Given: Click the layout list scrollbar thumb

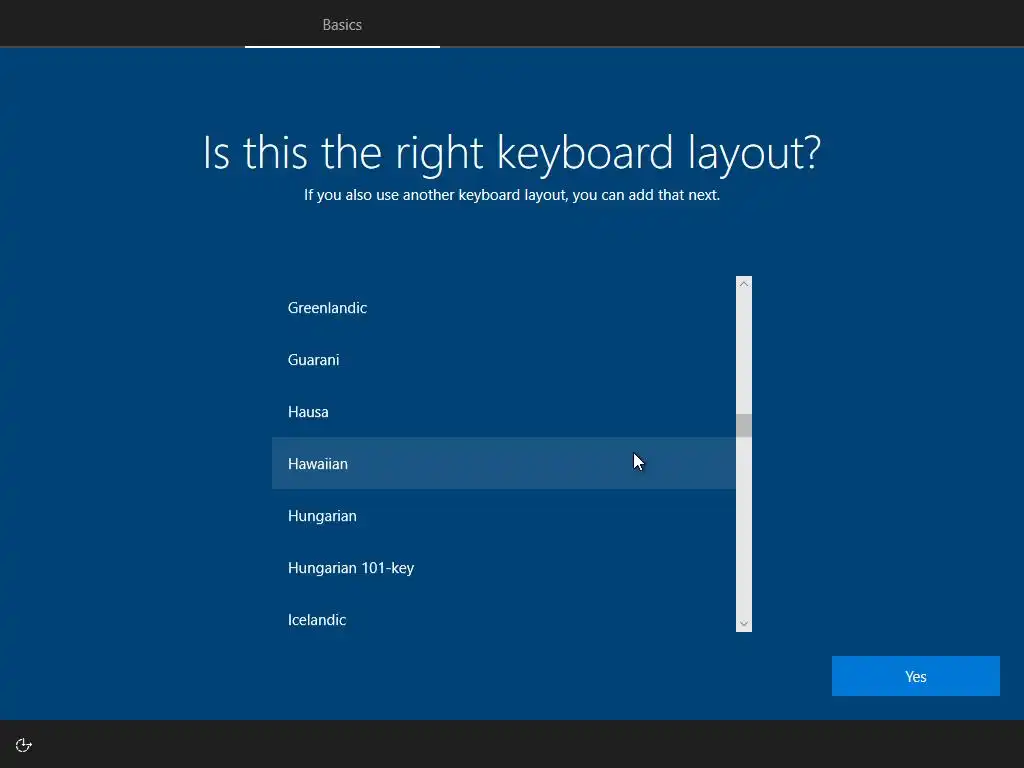Looking at the screenshot, I should (x=744, y=425).
